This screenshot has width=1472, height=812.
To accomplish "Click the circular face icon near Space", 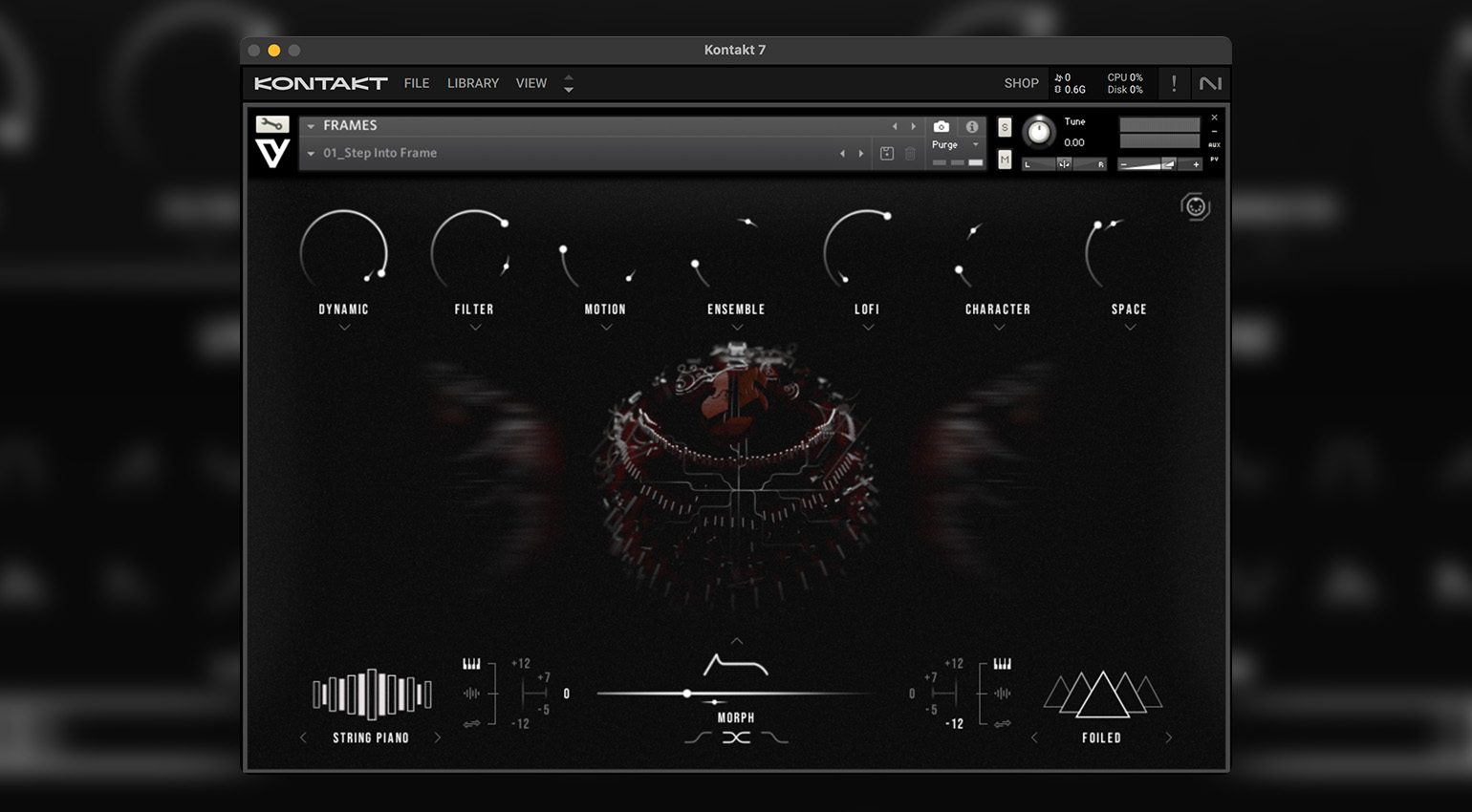I will (x=1195, y=206).
